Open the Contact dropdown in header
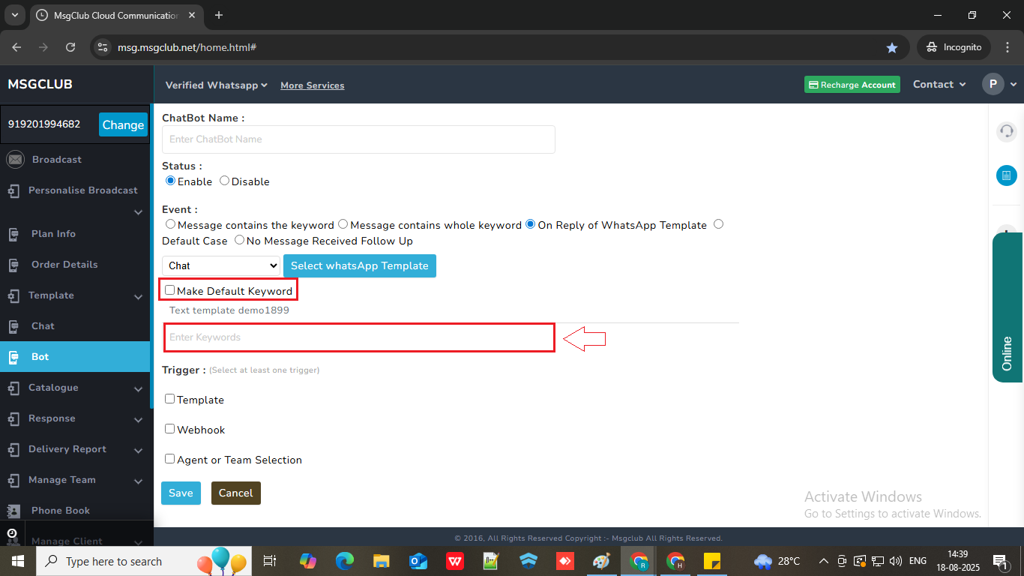 pos(939,84)
